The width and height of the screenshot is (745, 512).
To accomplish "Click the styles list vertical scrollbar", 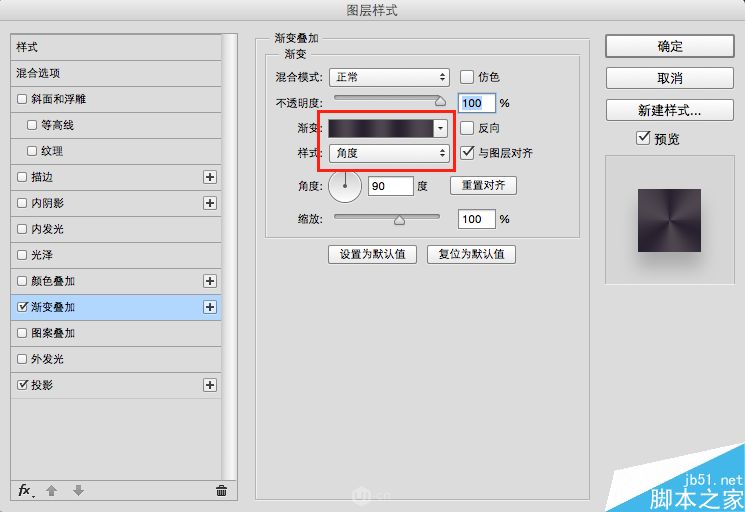I will click(229, 257).
